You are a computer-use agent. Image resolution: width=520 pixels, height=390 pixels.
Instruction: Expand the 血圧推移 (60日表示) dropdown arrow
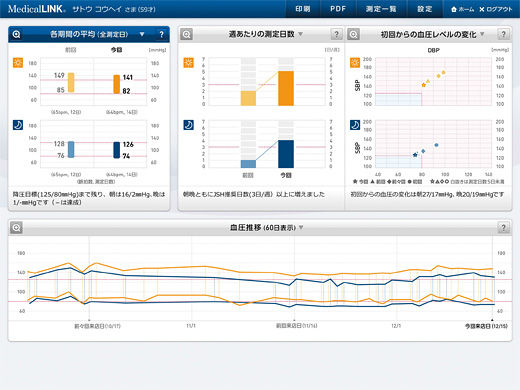click(301, 227)
